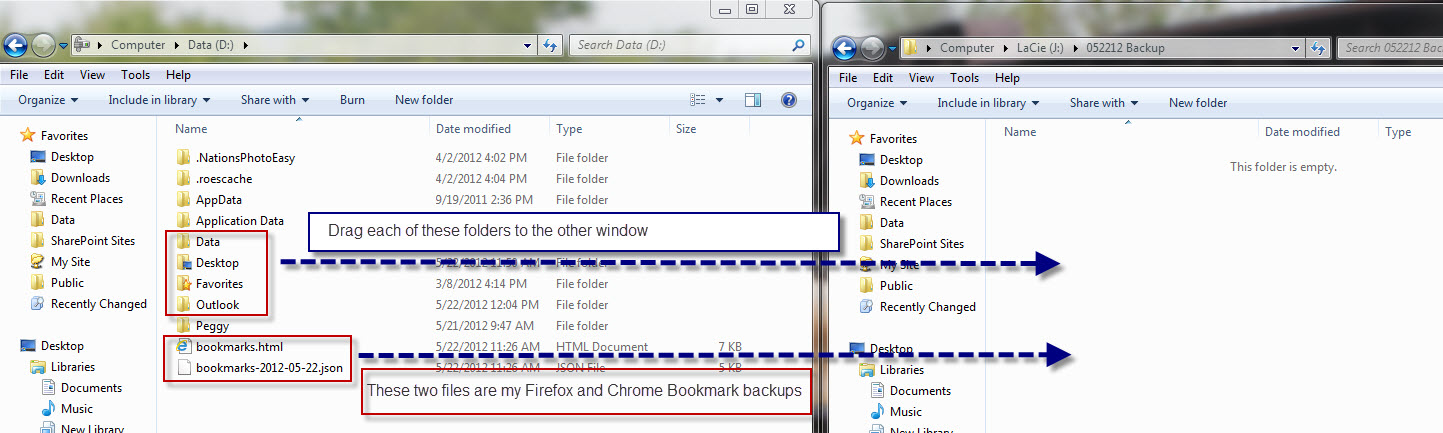The width and height of the screenshot is (1443, 433).
Task: Click the Back arrow in LaCie window
Action: (x=844, y=48)
